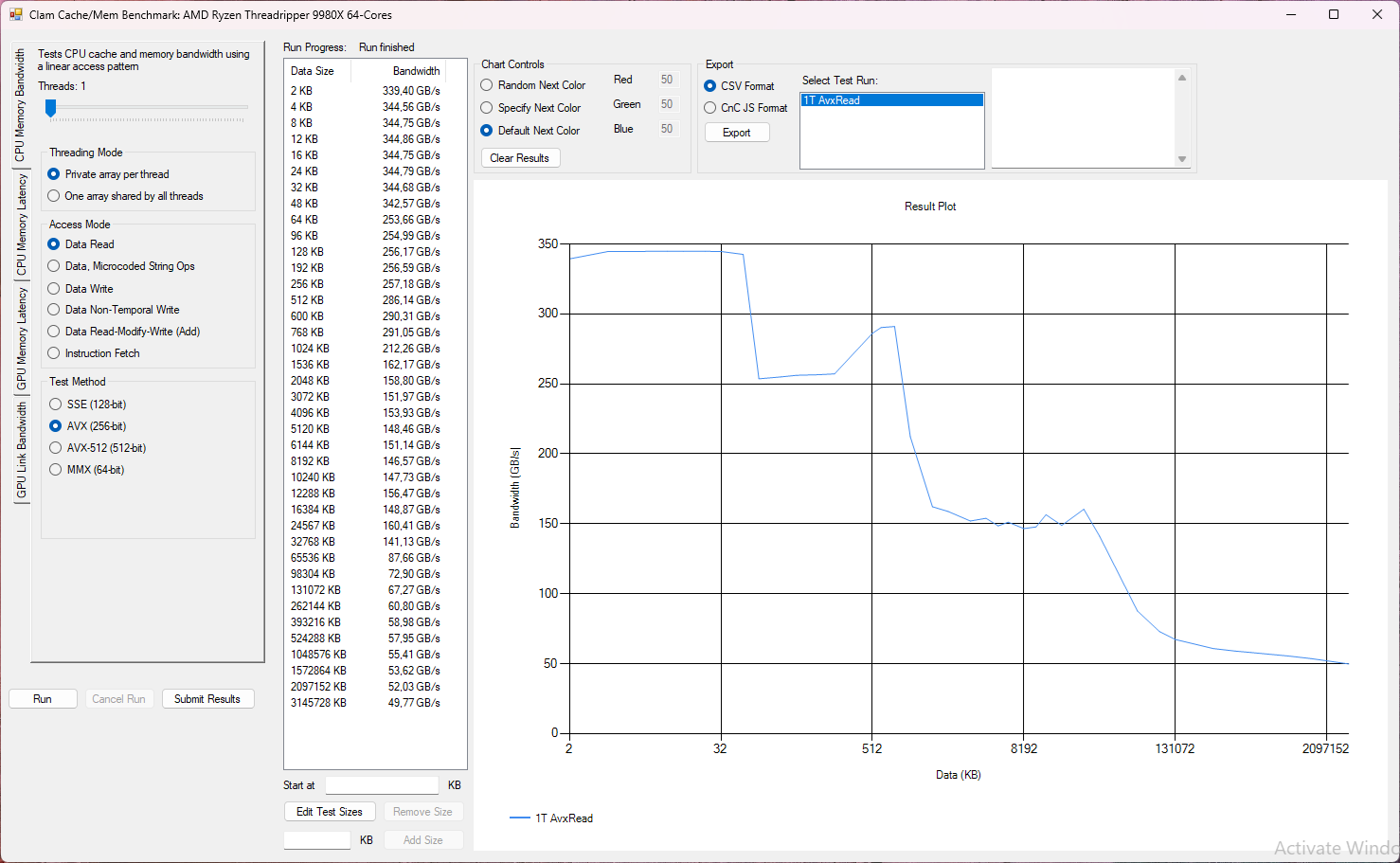Click the 339,40 GB/s bandwidth value
1400x863 pixels.
tap(411, 91)
